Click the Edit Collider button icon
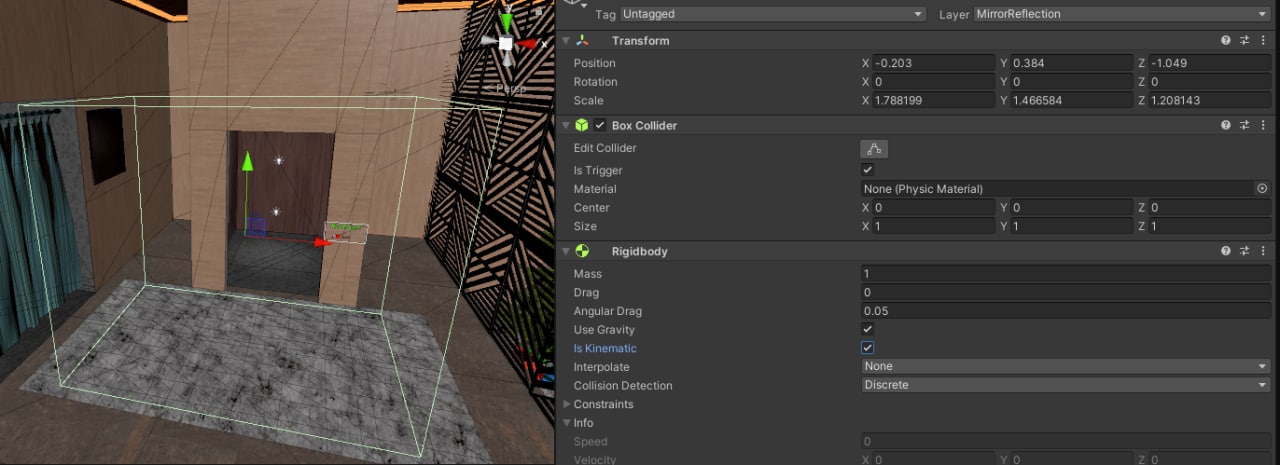Screen dimensions: 1280x465 [874, 149]
